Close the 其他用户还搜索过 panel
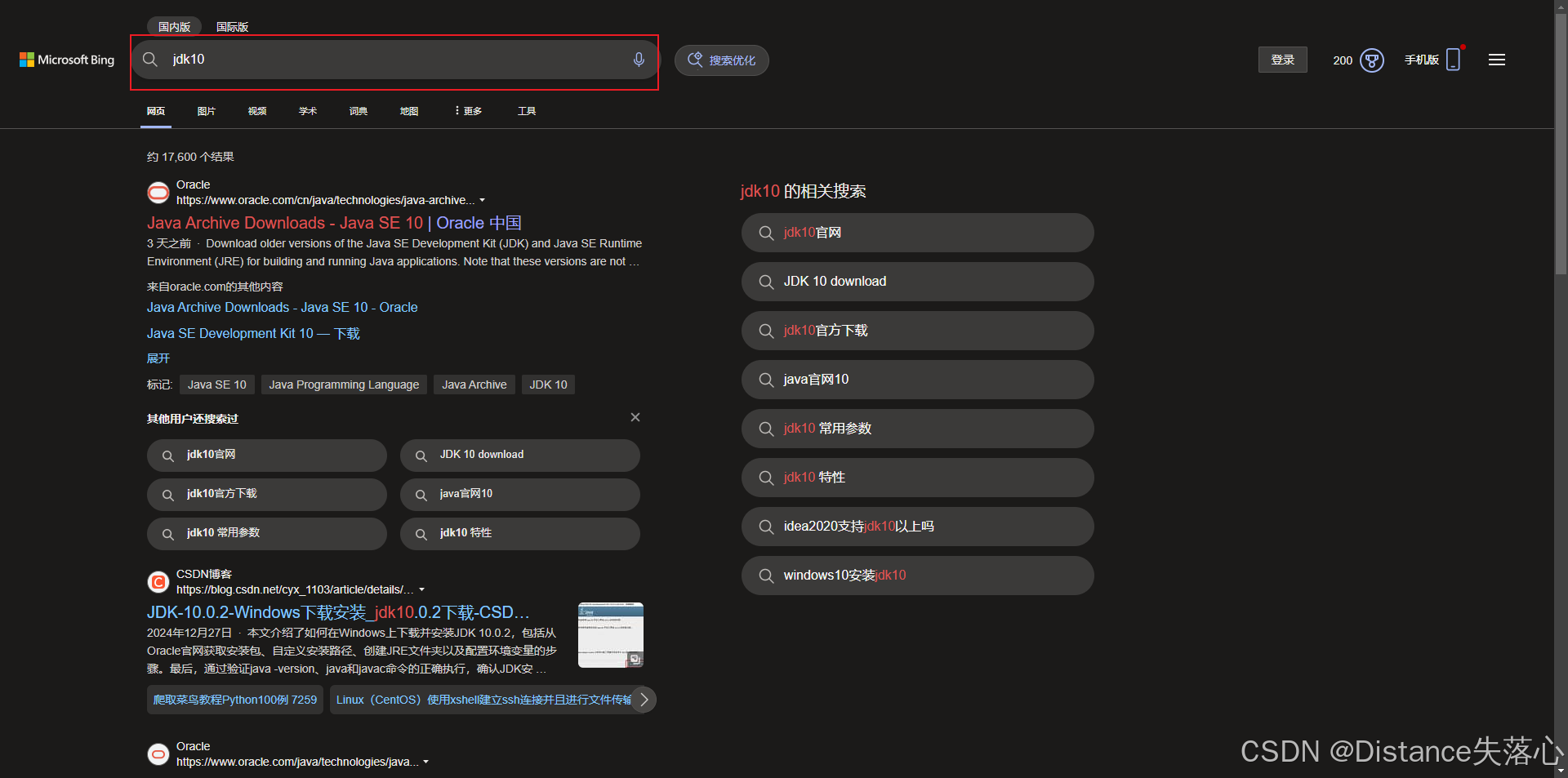This screenshot has width=1568, height=778. point(635,417)
